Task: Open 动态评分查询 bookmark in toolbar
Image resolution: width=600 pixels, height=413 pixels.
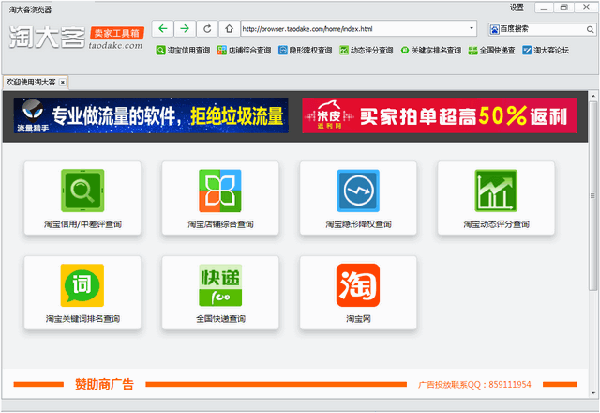Action: (366, 50)
